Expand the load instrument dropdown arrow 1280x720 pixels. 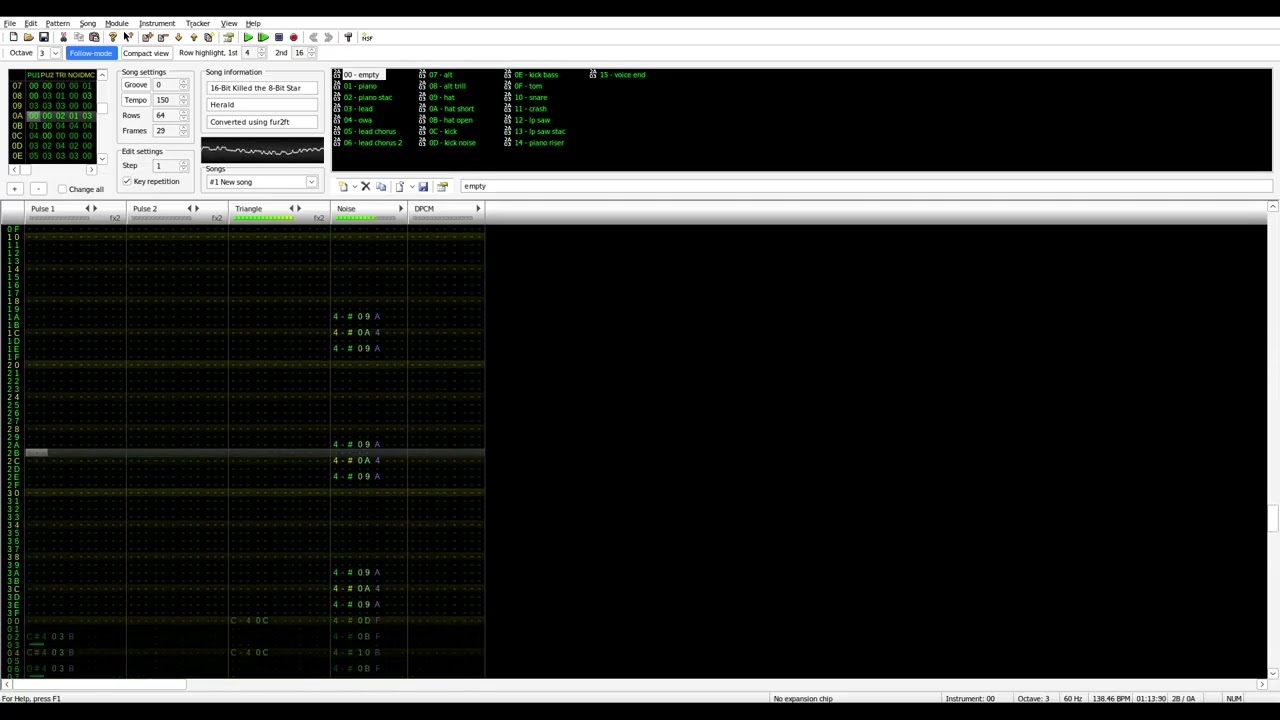411,186
